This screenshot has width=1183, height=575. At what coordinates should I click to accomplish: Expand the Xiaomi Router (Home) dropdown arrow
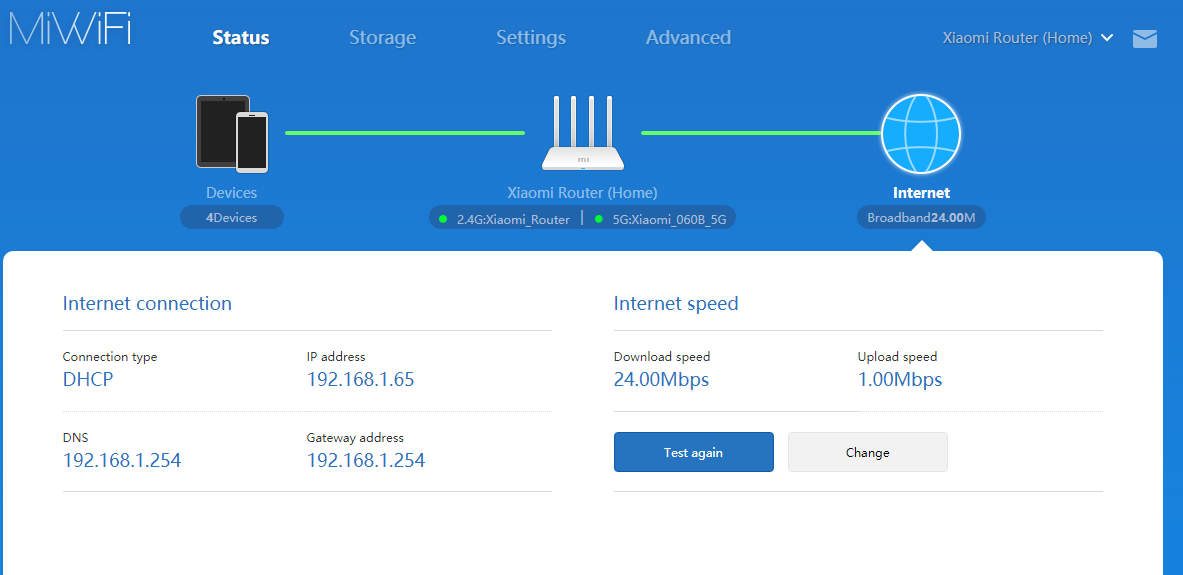pos(1106,38)
